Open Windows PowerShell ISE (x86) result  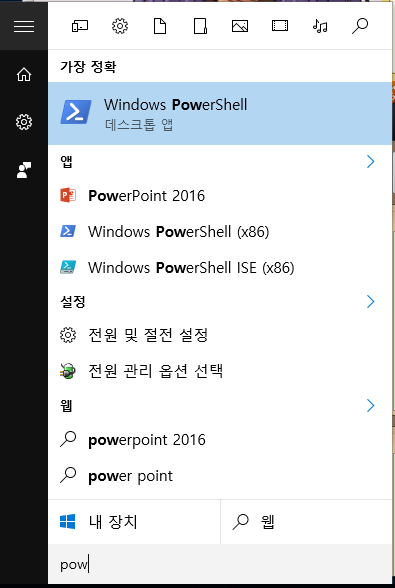pyautogui.click(x=220, y=268)
